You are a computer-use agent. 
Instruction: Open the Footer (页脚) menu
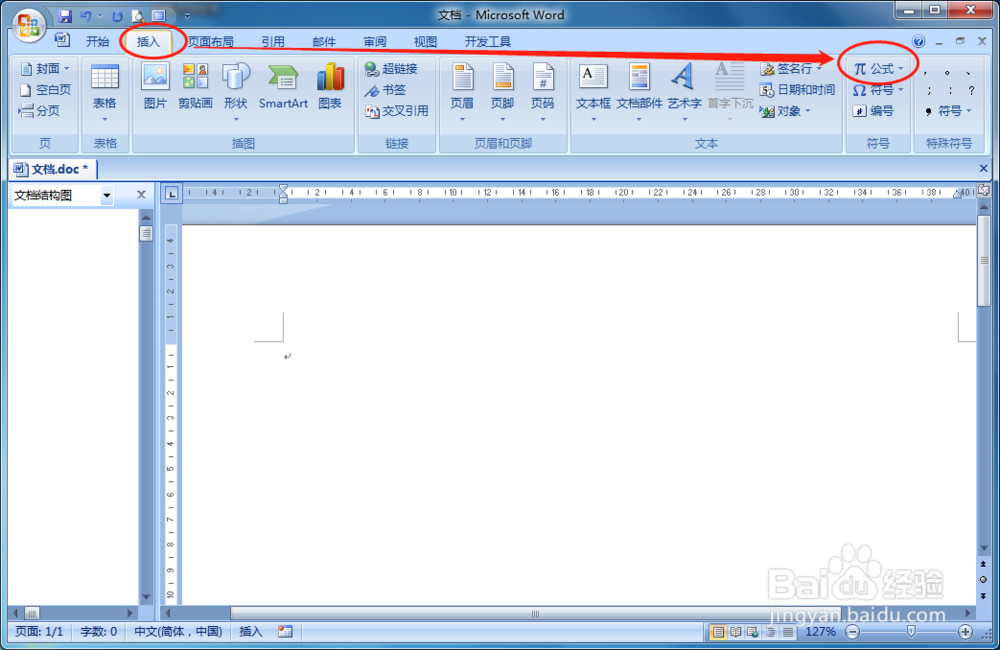click(x=503, y=93)
